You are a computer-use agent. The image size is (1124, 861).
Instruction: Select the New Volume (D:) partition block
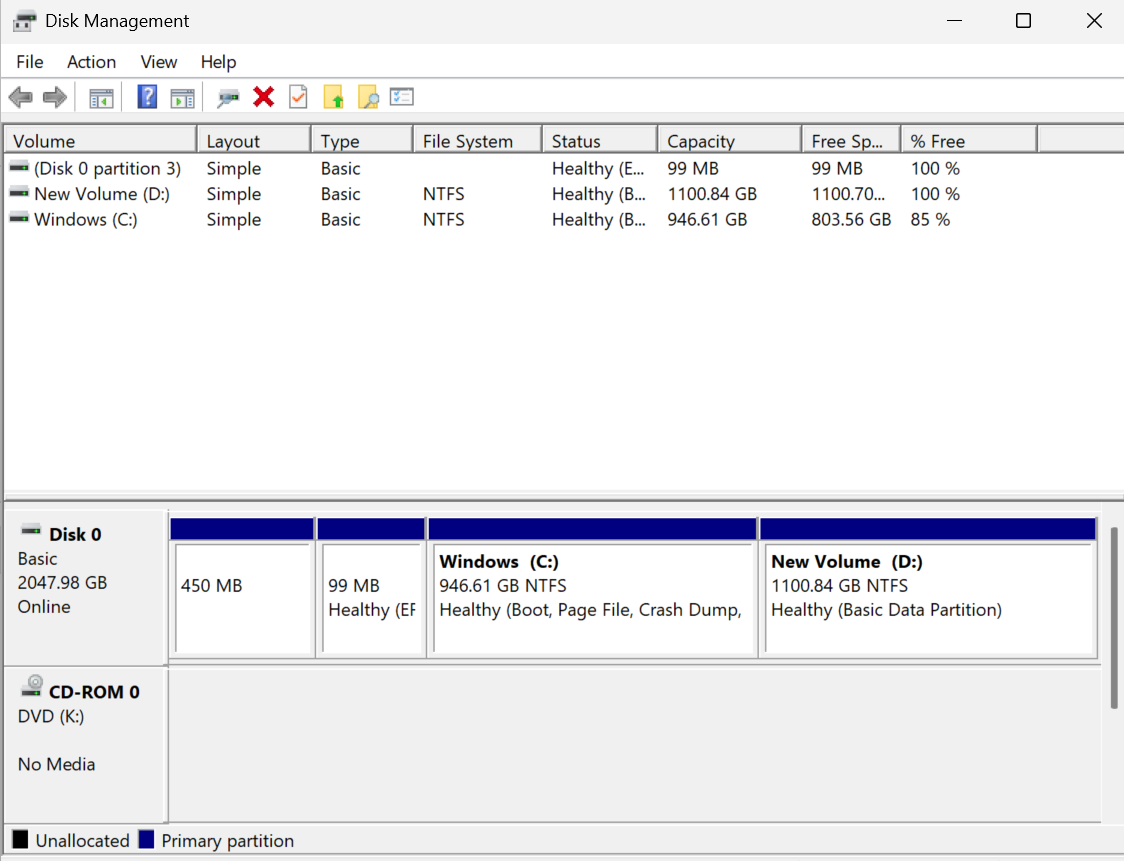[928, 588]
